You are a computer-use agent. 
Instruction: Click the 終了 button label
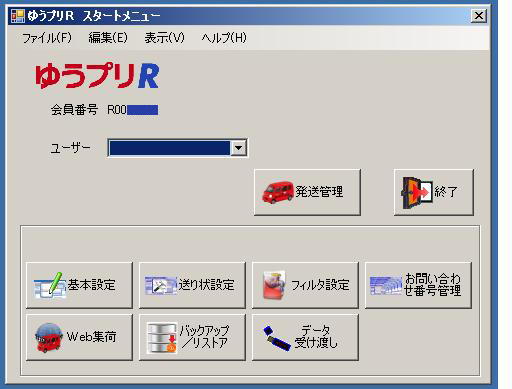(446, 192)
